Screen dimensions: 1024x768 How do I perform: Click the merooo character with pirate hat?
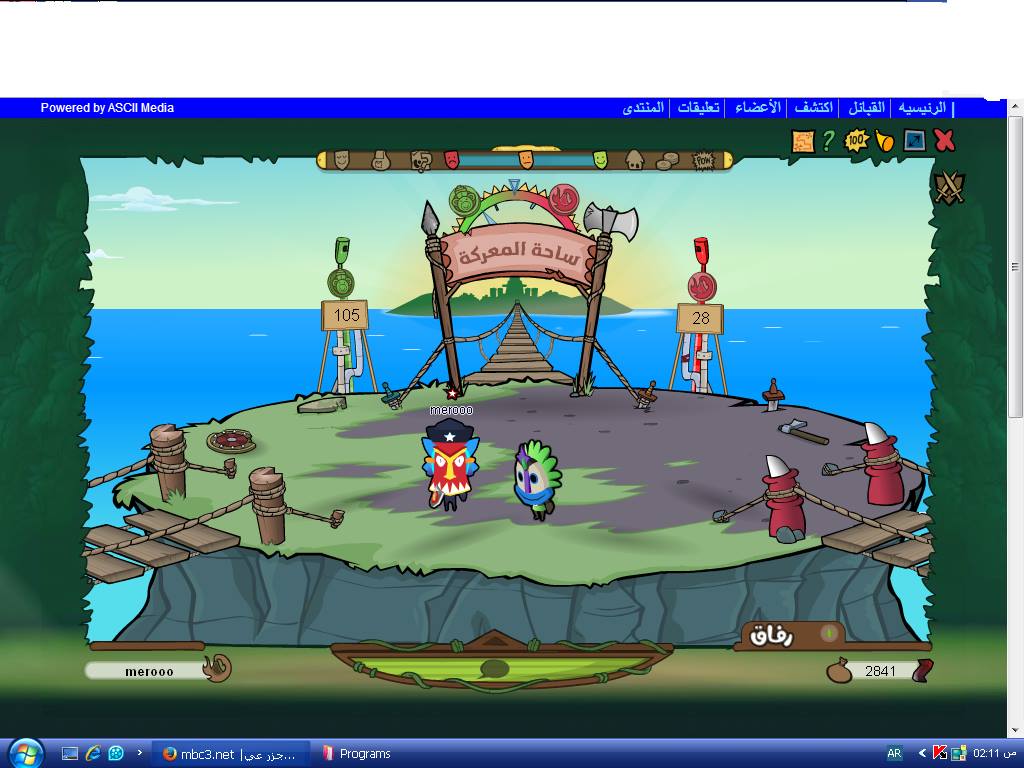[x=450, y=464]
